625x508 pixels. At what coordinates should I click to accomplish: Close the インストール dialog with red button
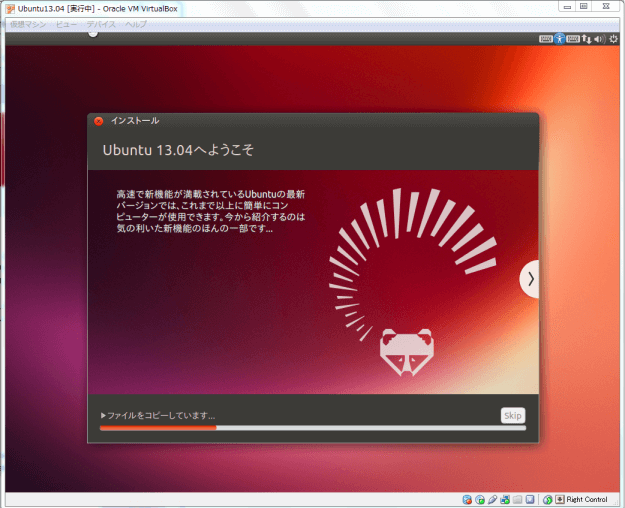98,121
